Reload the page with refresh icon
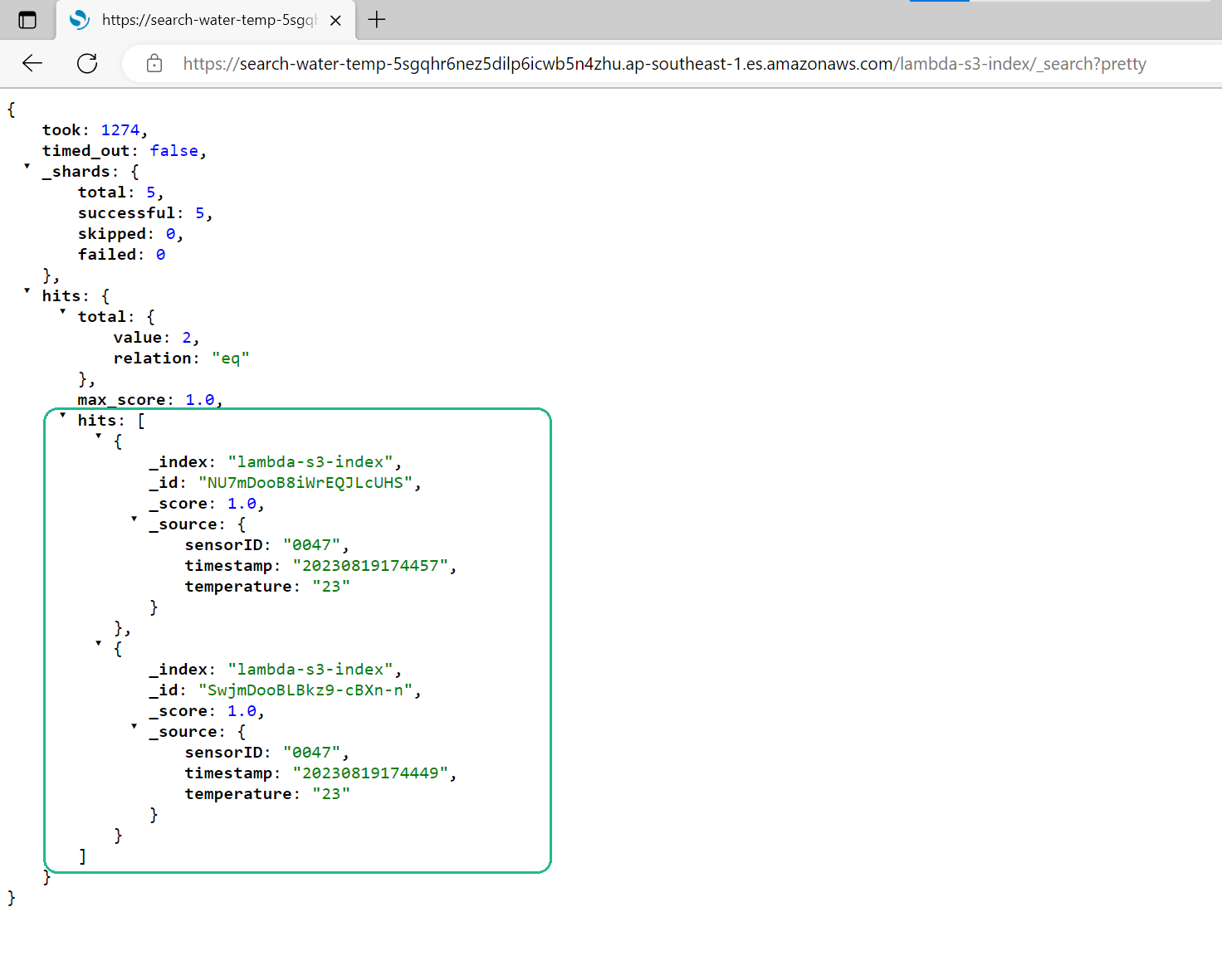 (x=87, y=63)
